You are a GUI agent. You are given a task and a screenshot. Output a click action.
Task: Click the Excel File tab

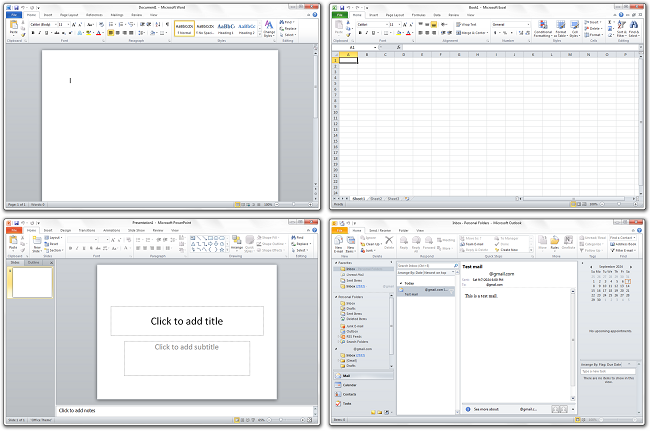click(340, 15)
